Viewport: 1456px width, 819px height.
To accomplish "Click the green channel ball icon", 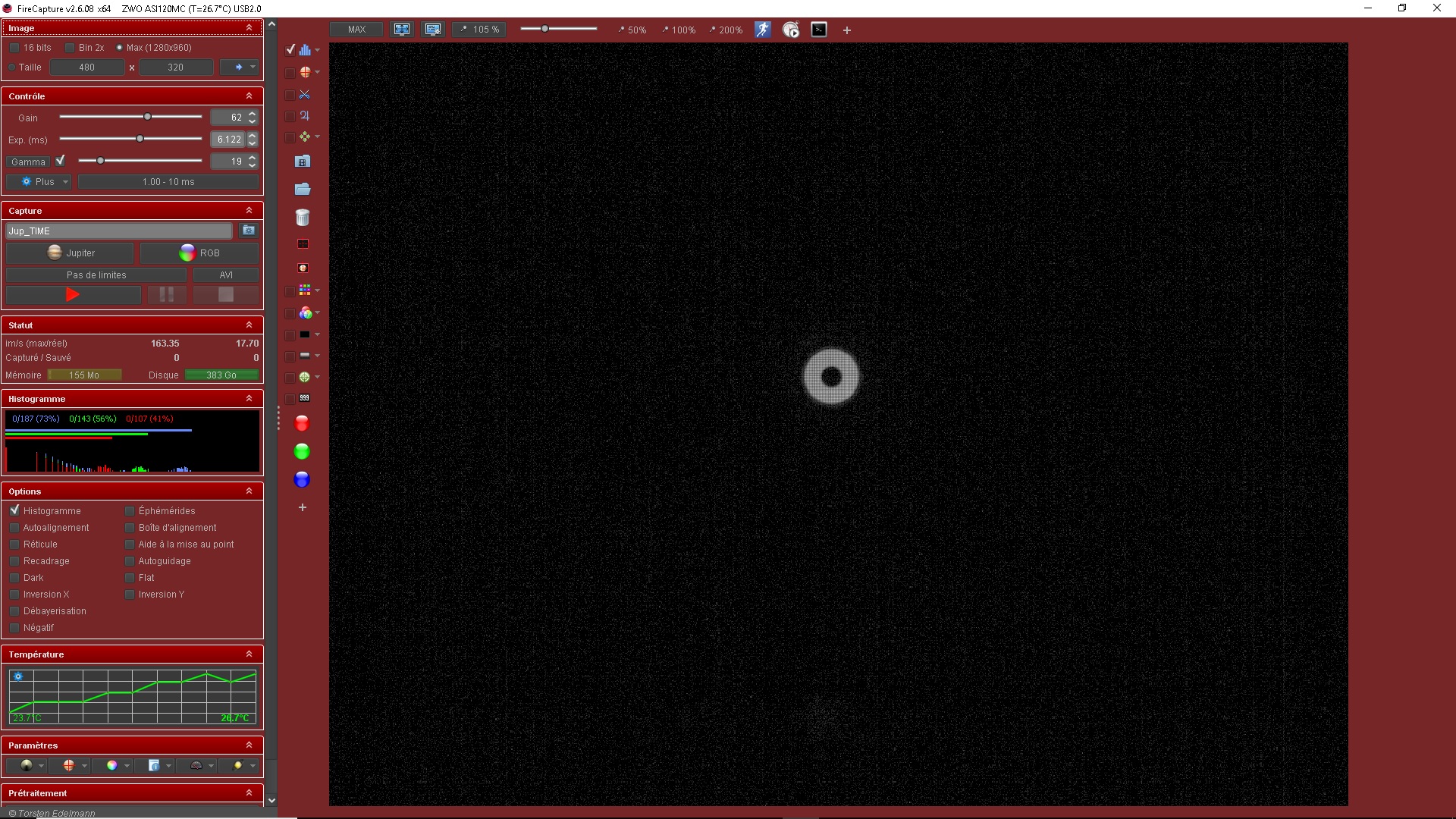I will (302, 451).
